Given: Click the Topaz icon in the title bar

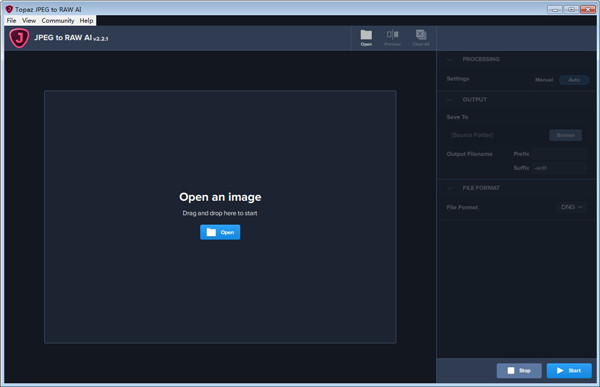Looking at the screenshot, I should click(x=9, y=9).
